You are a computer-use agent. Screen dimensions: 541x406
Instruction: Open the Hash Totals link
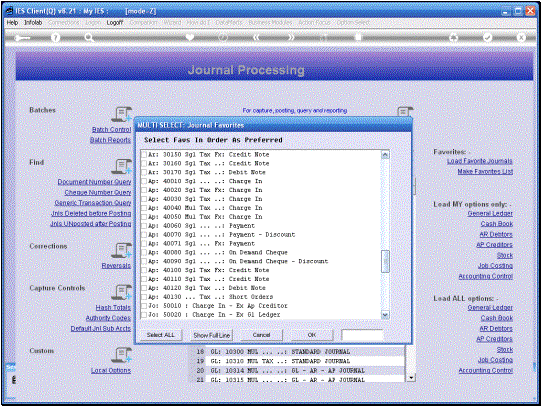coord(113,307)
